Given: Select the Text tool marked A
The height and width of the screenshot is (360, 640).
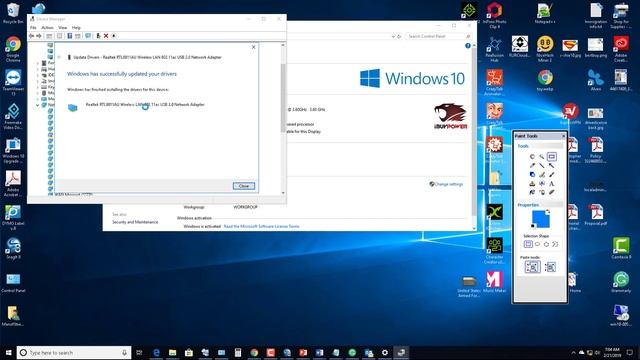Looking at the screenshot, I should 552,184.
